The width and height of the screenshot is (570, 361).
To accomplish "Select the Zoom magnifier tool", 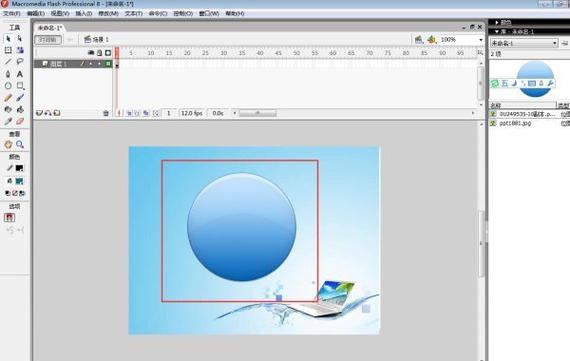I will pyautogui.click(x=20, y=145).
